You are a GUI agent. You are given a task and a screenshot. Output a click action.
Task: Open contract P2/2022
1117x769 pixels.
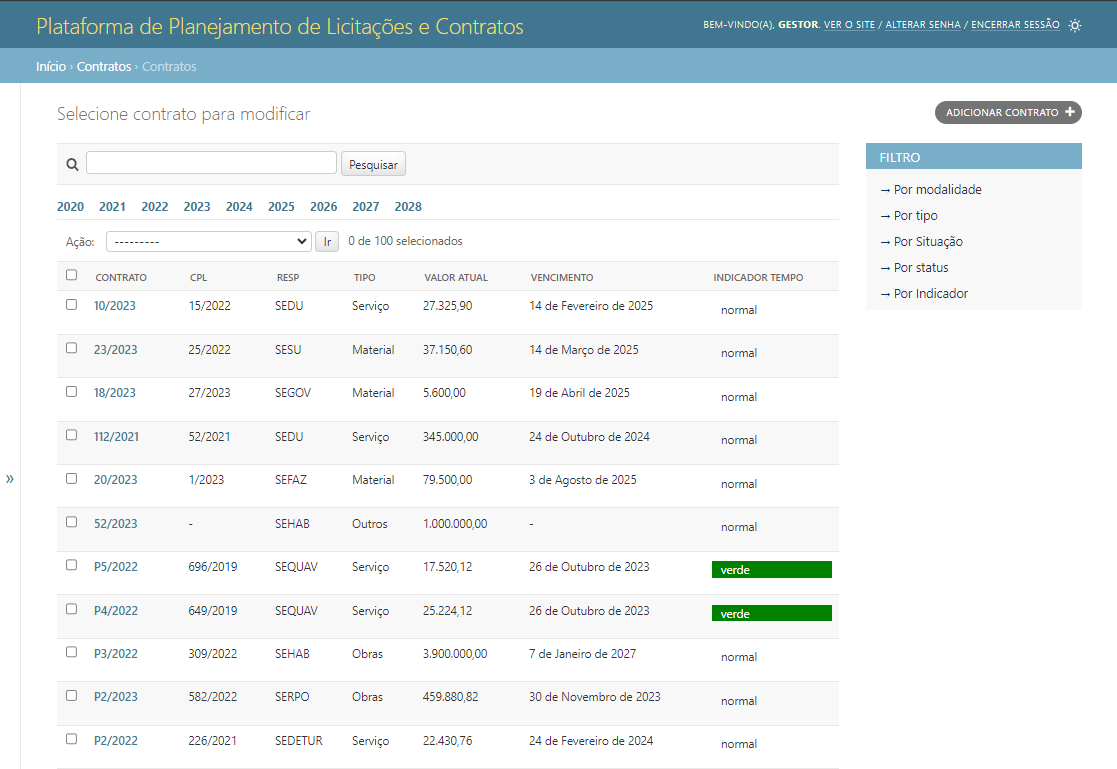pos(116,740)
